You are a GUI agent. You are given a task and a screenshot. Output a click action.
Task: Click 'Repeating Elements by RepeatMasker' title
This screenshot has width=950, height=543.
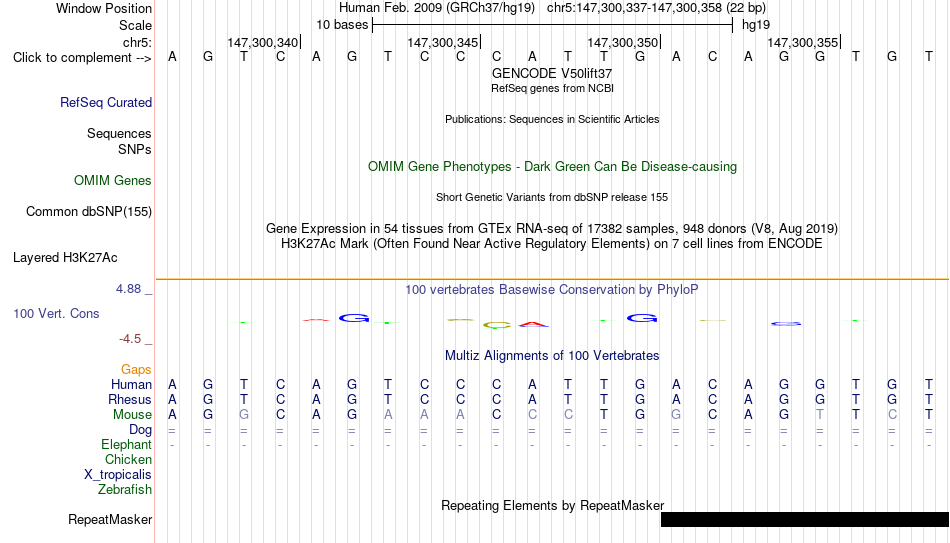coord(552,505)
